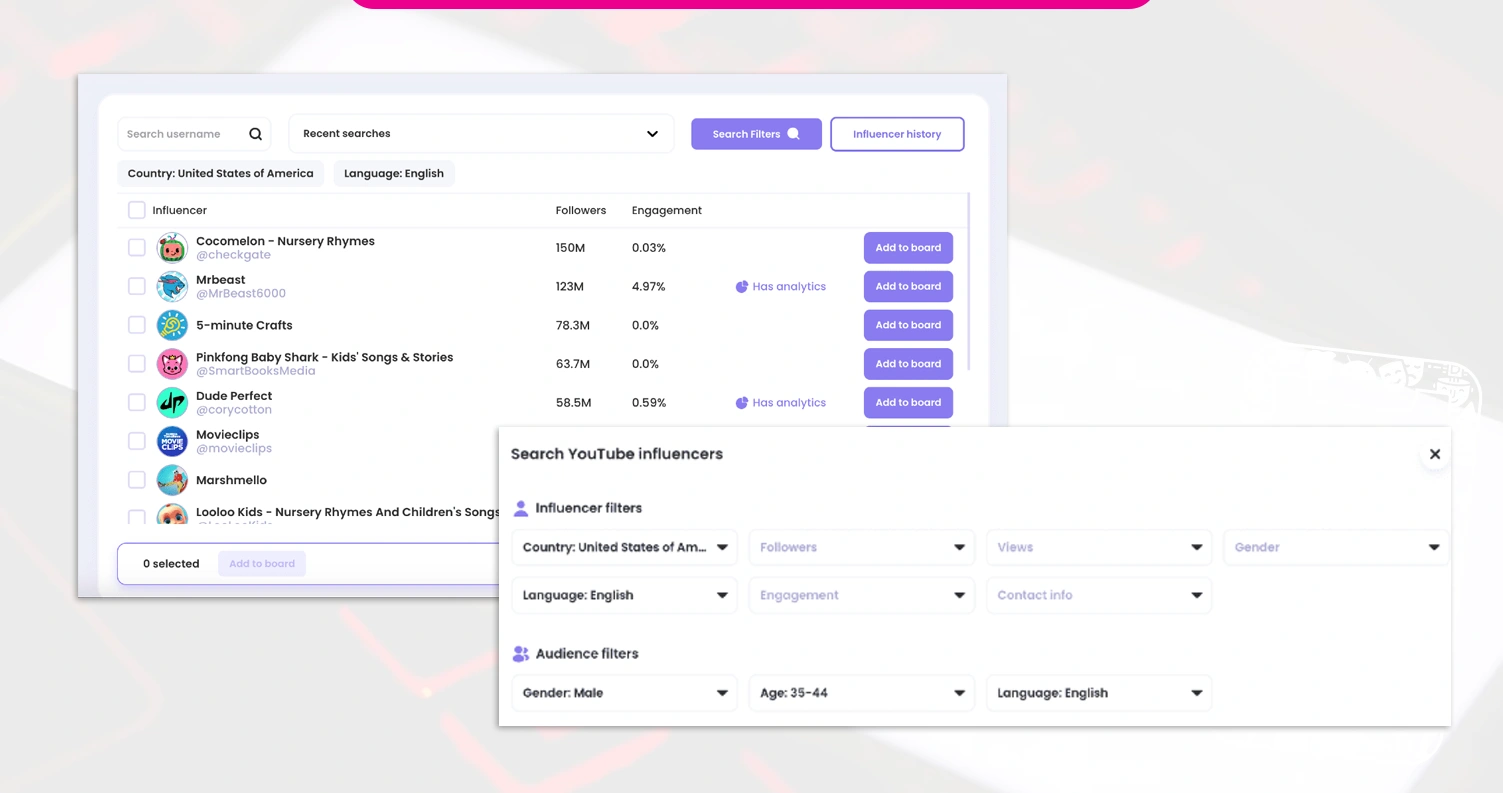Open the Influencer history page
The image size is (1503, 793).
tap(897, 133)
